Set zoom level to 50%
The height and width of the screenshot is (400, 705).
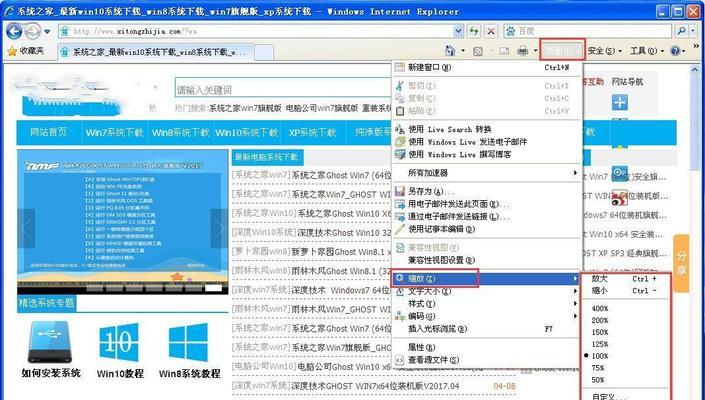[625, 380]
